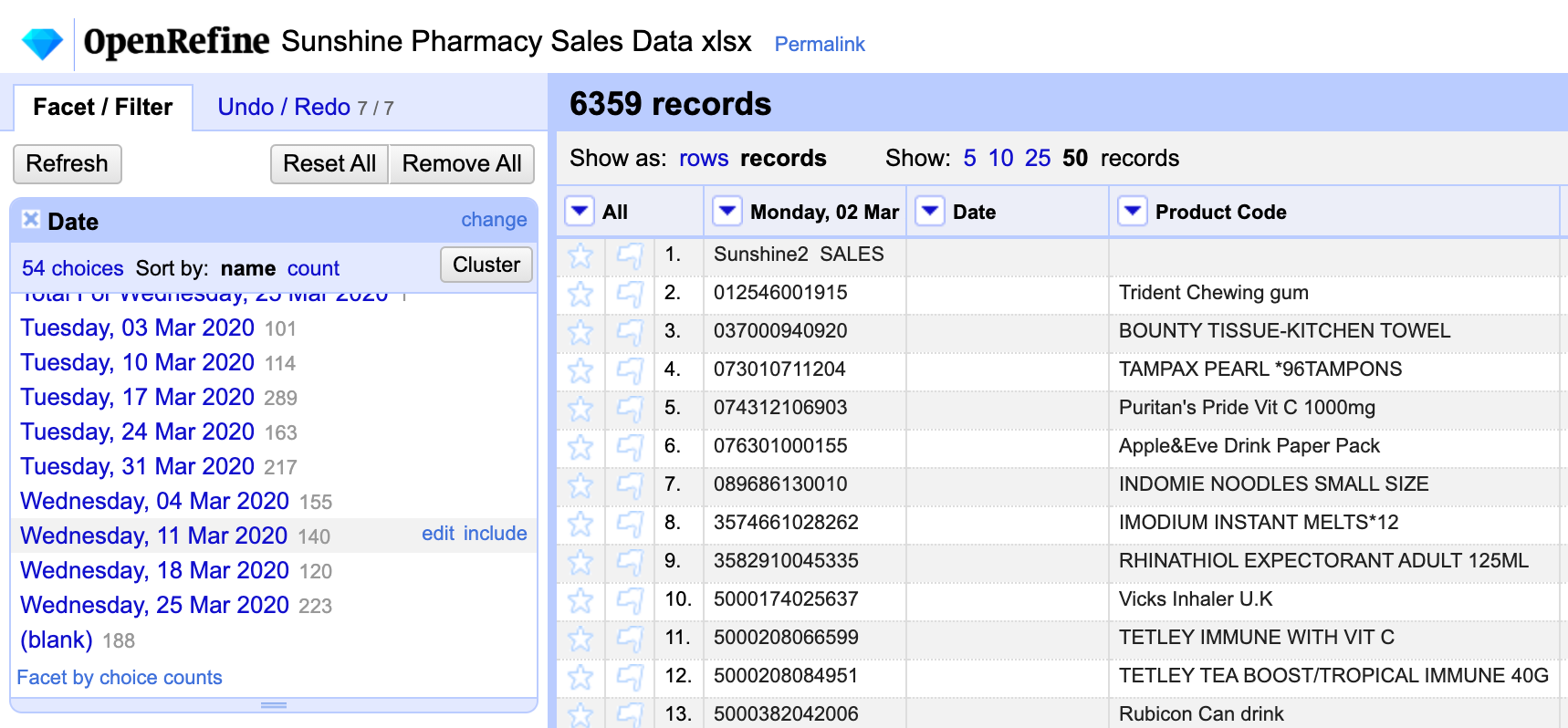Image resolution: width=1568 pixels, height=728 pixels.
Task: Open the Date column dropdown menu
Action: 930,212
